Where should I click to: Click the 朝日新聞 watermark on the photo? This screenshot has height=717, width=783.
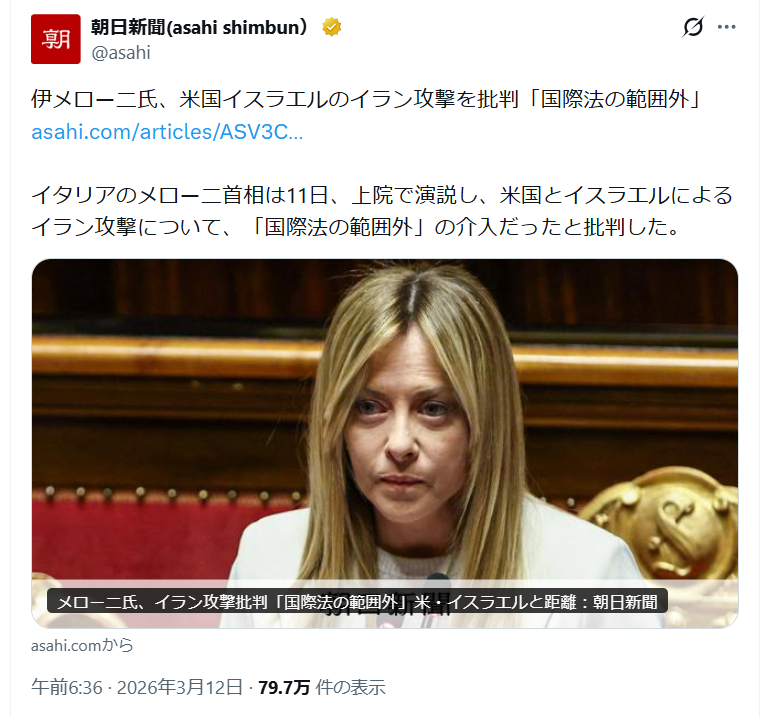387,605
